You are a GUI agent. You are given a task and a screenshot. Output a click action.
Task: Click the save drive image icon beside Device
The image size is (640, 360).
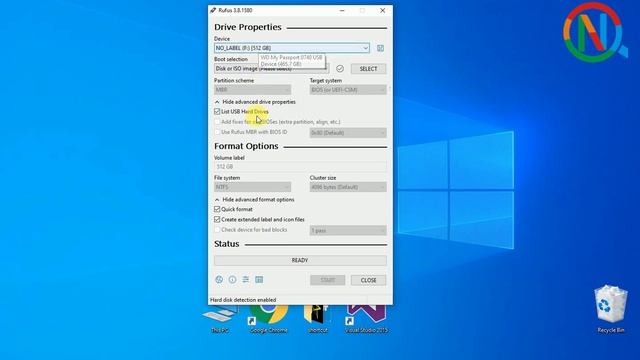[380, 48]
